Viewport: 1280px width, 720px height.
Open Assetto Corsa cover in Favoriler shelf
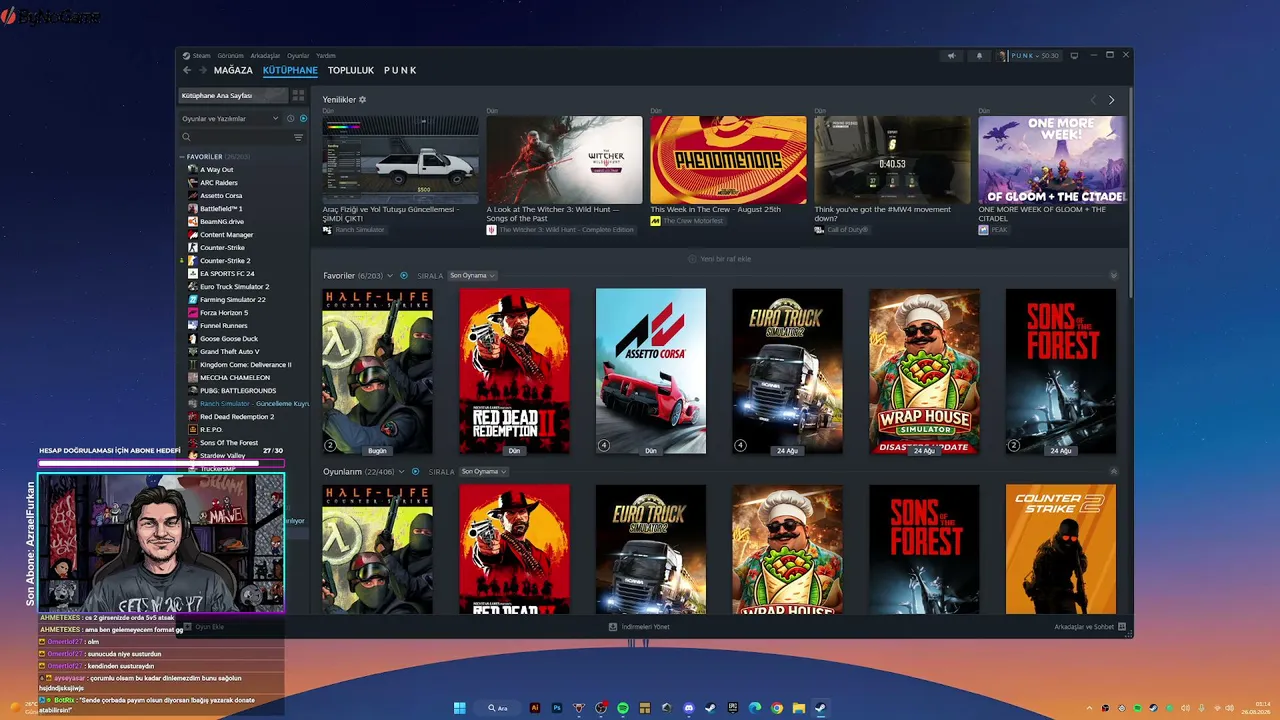point(651,371)
